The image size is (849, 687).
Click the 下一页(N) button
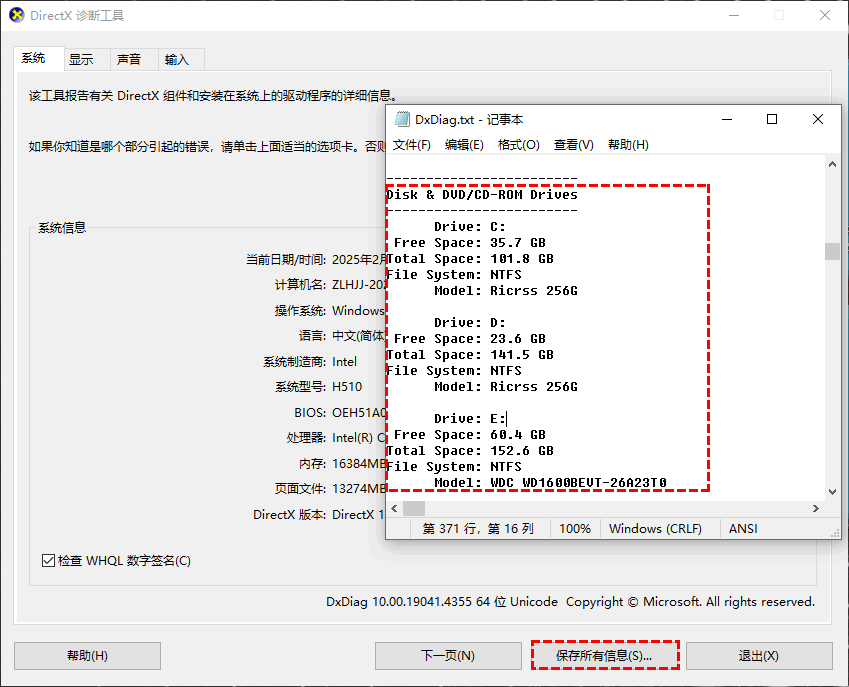coord(448,656)
